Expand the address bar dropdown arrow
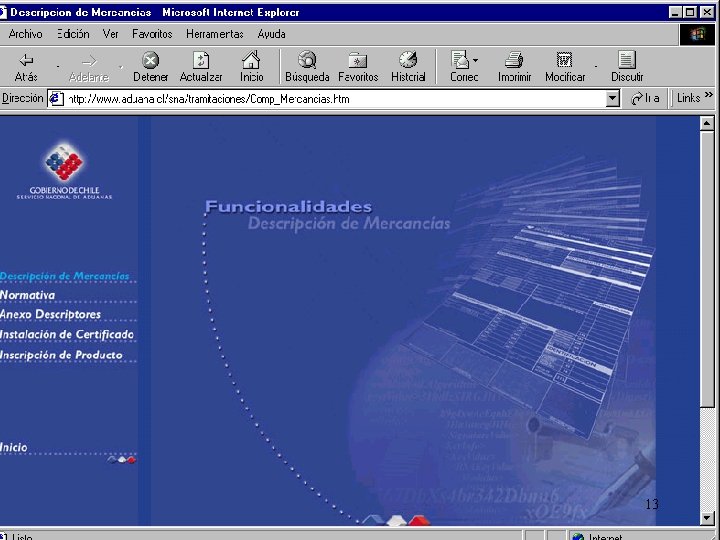The image size is (720, 540). pyautogui.click(x=612, y=98)
